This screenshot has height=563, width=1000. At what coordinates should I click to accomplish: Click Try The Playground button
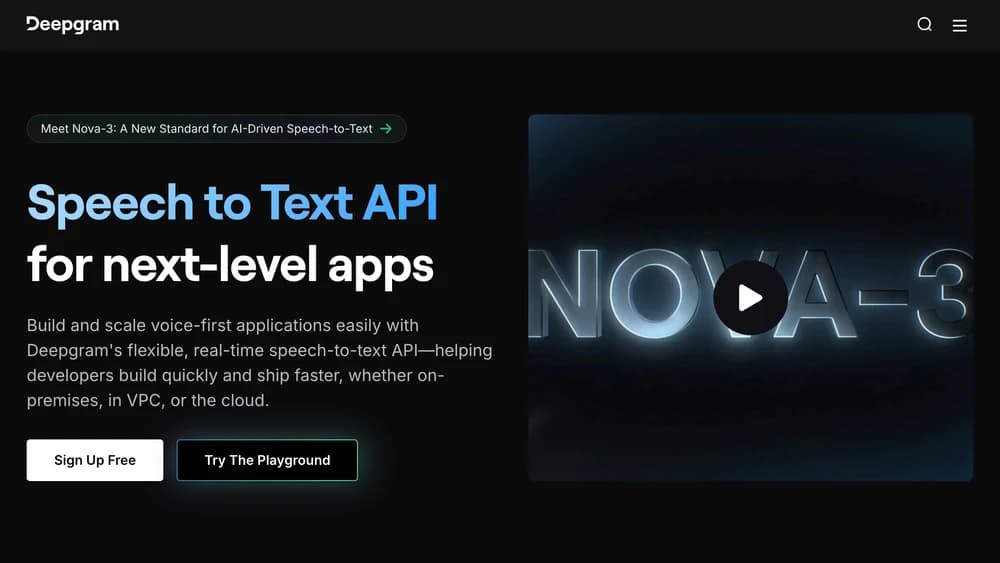pyautogui.click(x=267, y=460)
